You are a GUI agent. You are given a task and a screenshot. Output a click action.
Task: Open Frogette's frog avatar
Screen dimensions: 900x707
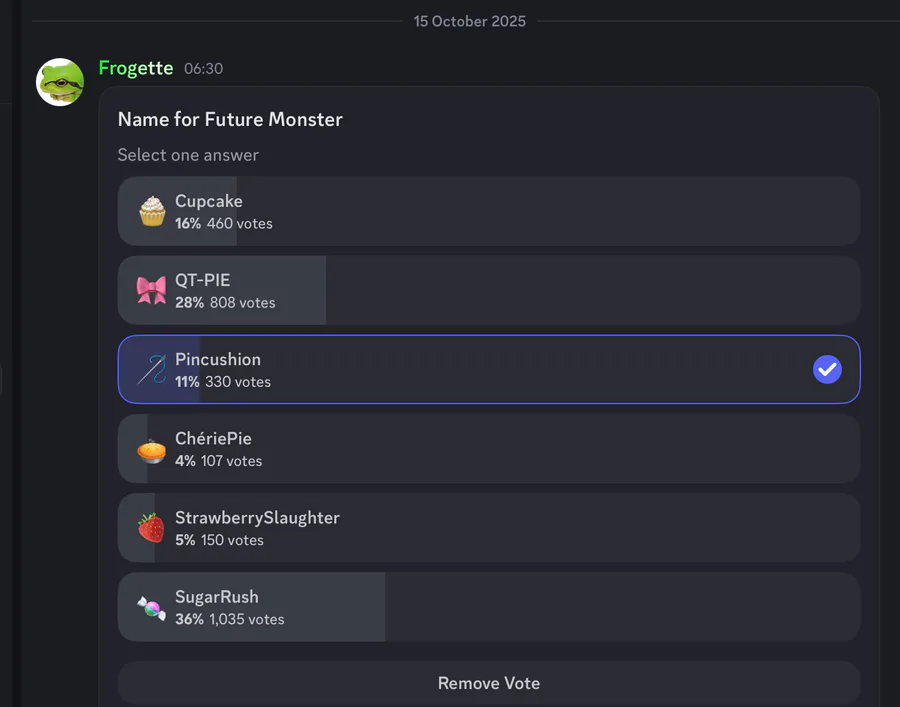(60, 82)
